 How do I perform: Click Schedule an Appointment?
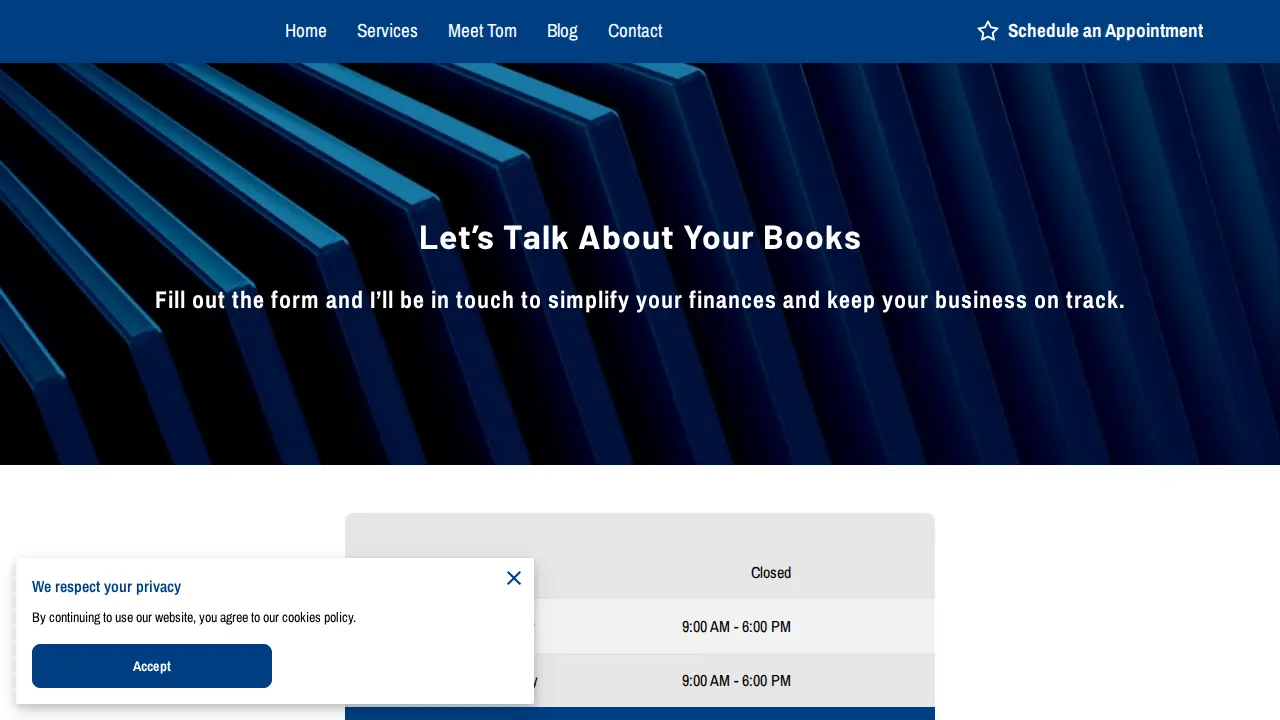click(x=1105, y=31)
